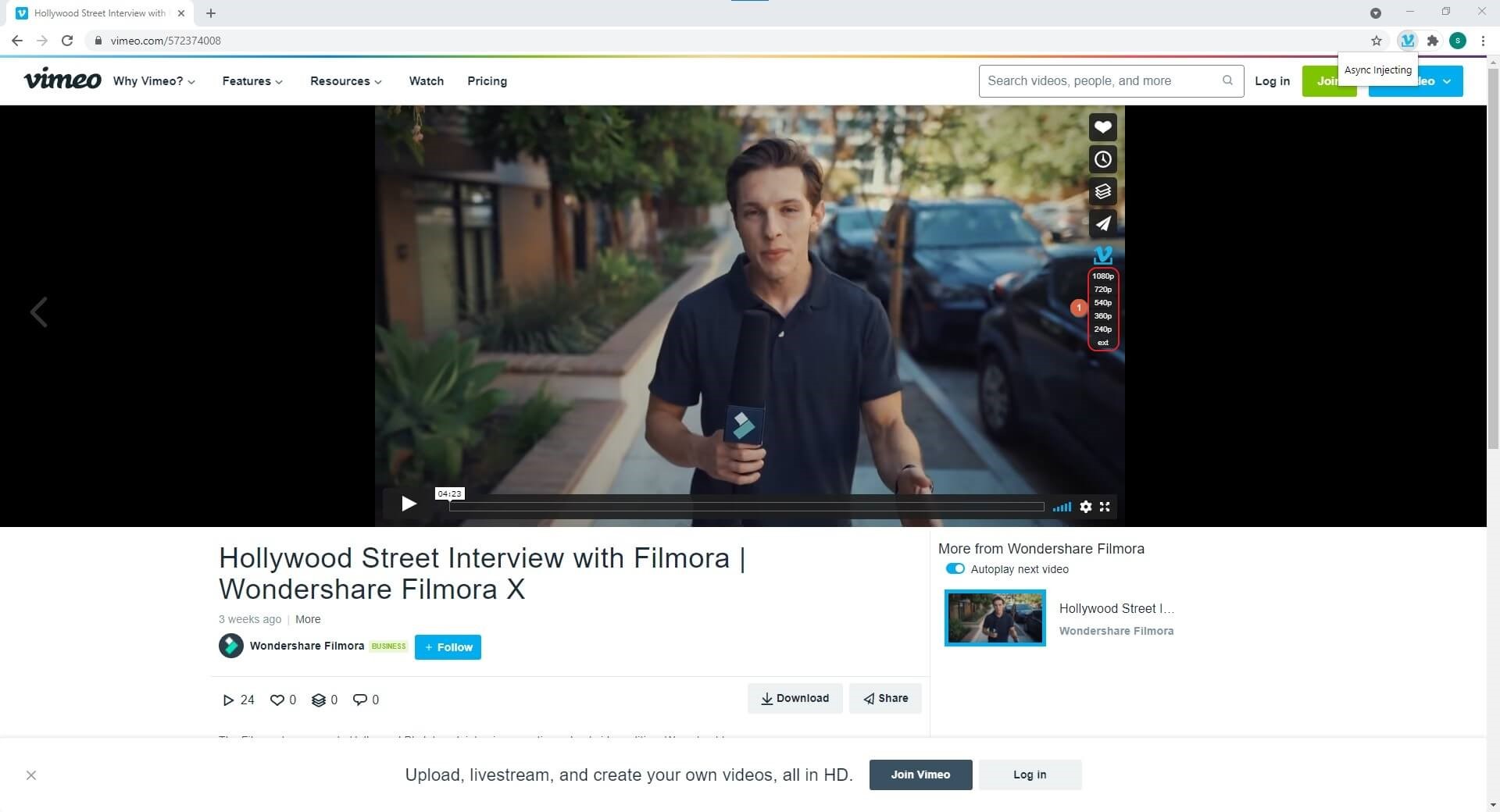This screenshot has width=1500, height=812.
Task: Select the 1080p download quality
Action: 1102,276
